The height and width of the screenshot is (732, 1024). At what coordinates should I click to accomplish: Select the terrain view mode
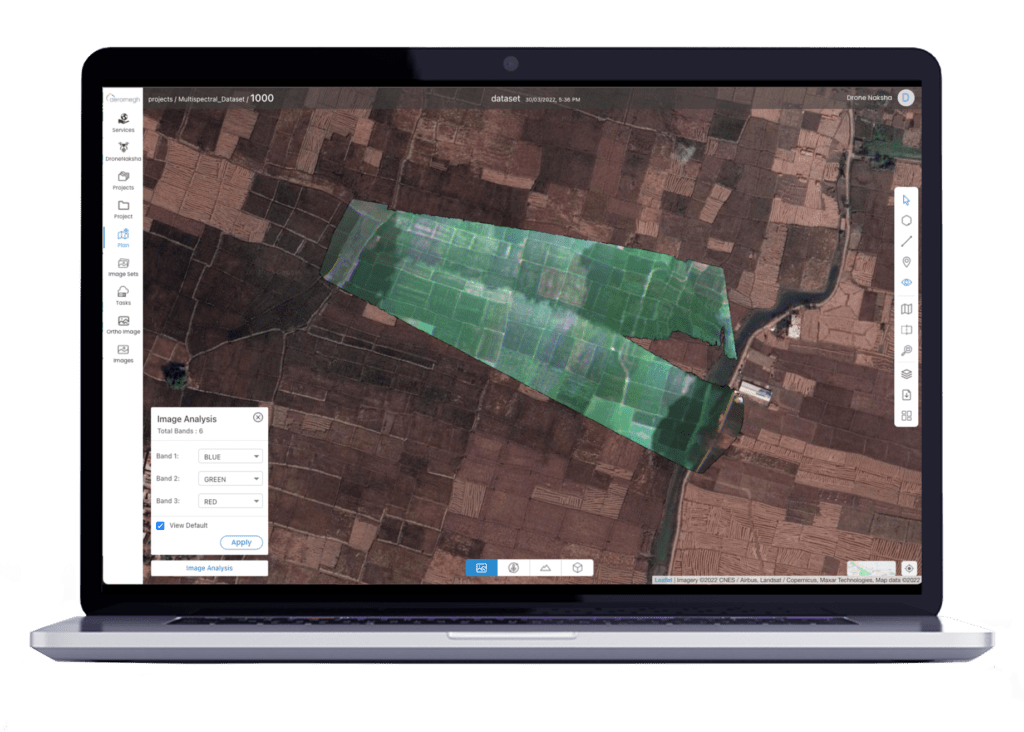(x=546, y=567)
